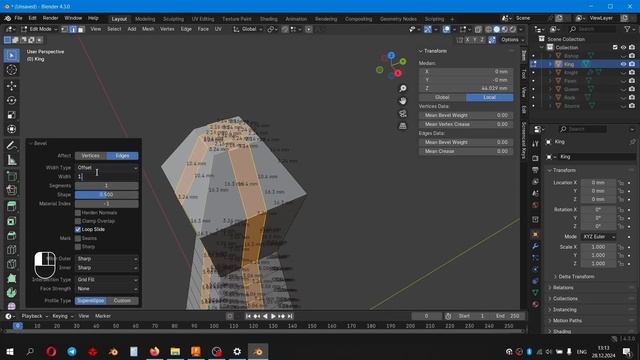The image size is (640, 360).
Task: Select the Move tool
Action: click(11, 86)
